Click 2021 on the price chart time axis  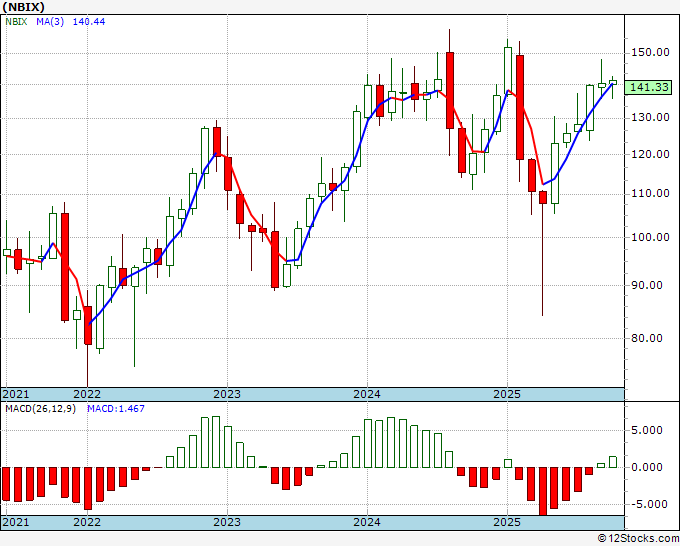tap(16, 394)
